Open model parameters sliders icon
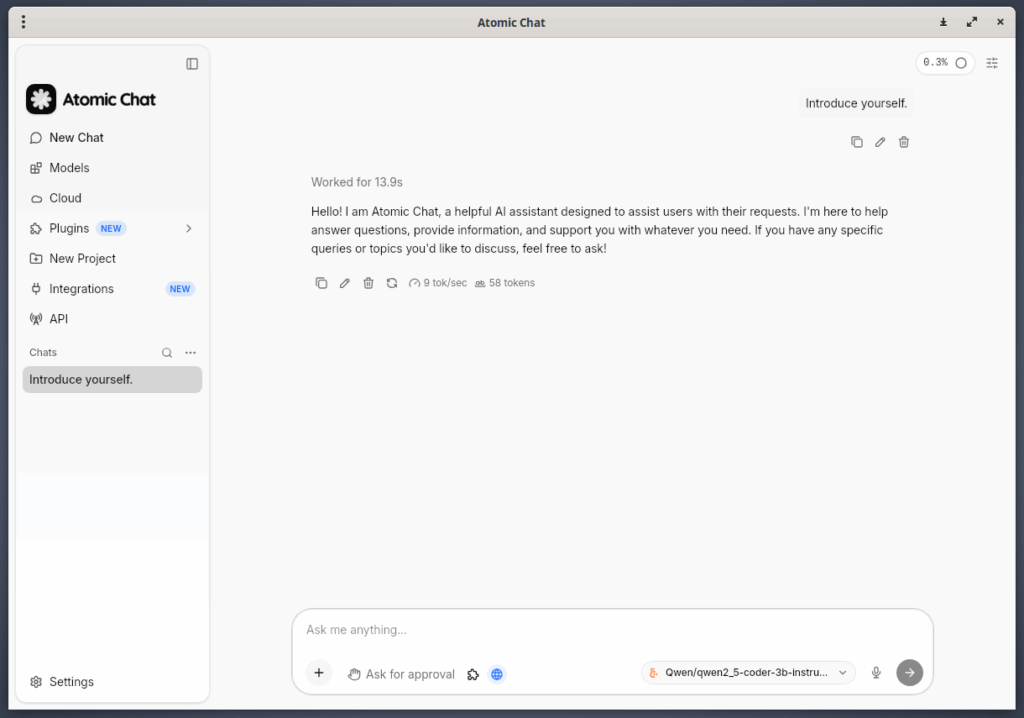Viewport: 1024px width, 718px height. pyautogui.click(x=992, y=63)
